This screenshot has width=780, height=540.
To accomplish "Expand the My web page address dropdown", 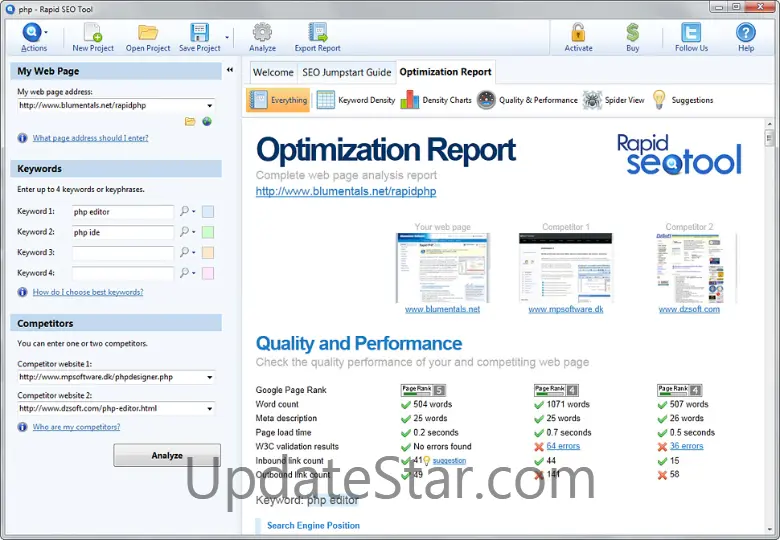I will [x=209, y=105].
